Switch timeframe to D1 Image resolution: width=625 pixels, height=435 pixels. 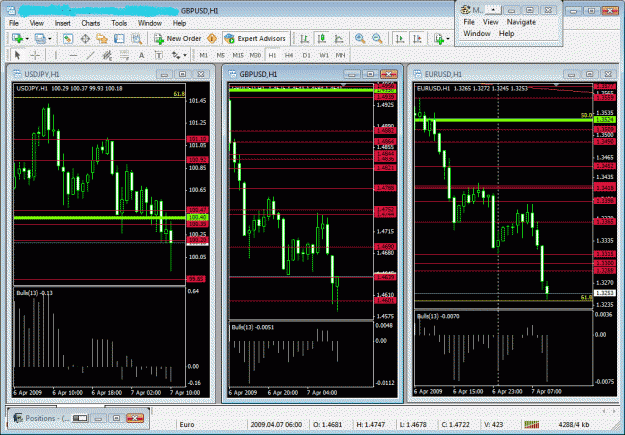coord(306,55)
